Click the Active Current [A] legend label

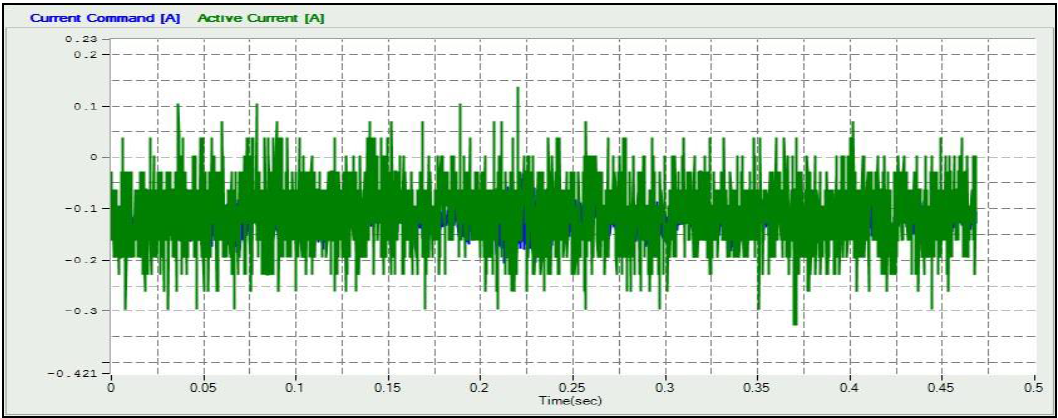pos(261,18)
